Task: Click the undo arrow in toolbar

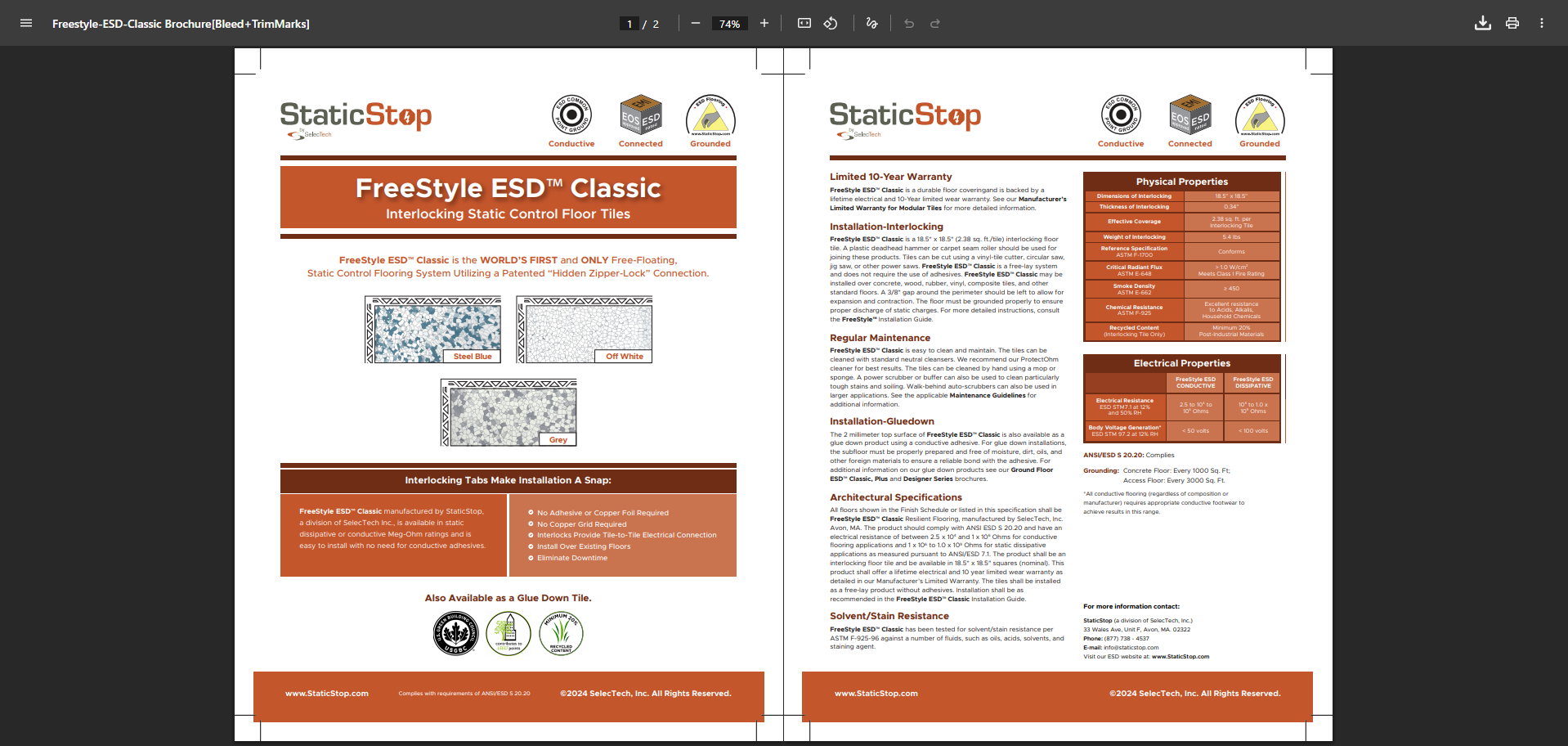Action: (909, 23)
